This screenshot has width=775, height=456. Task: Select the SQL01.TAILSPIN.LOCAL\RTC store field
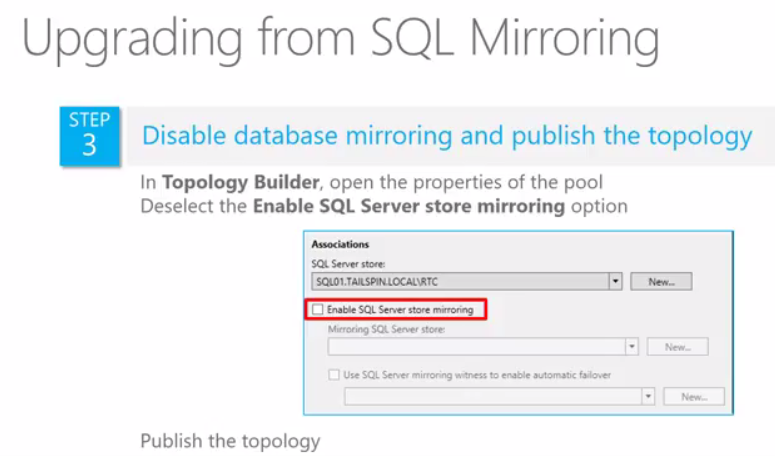458,282
